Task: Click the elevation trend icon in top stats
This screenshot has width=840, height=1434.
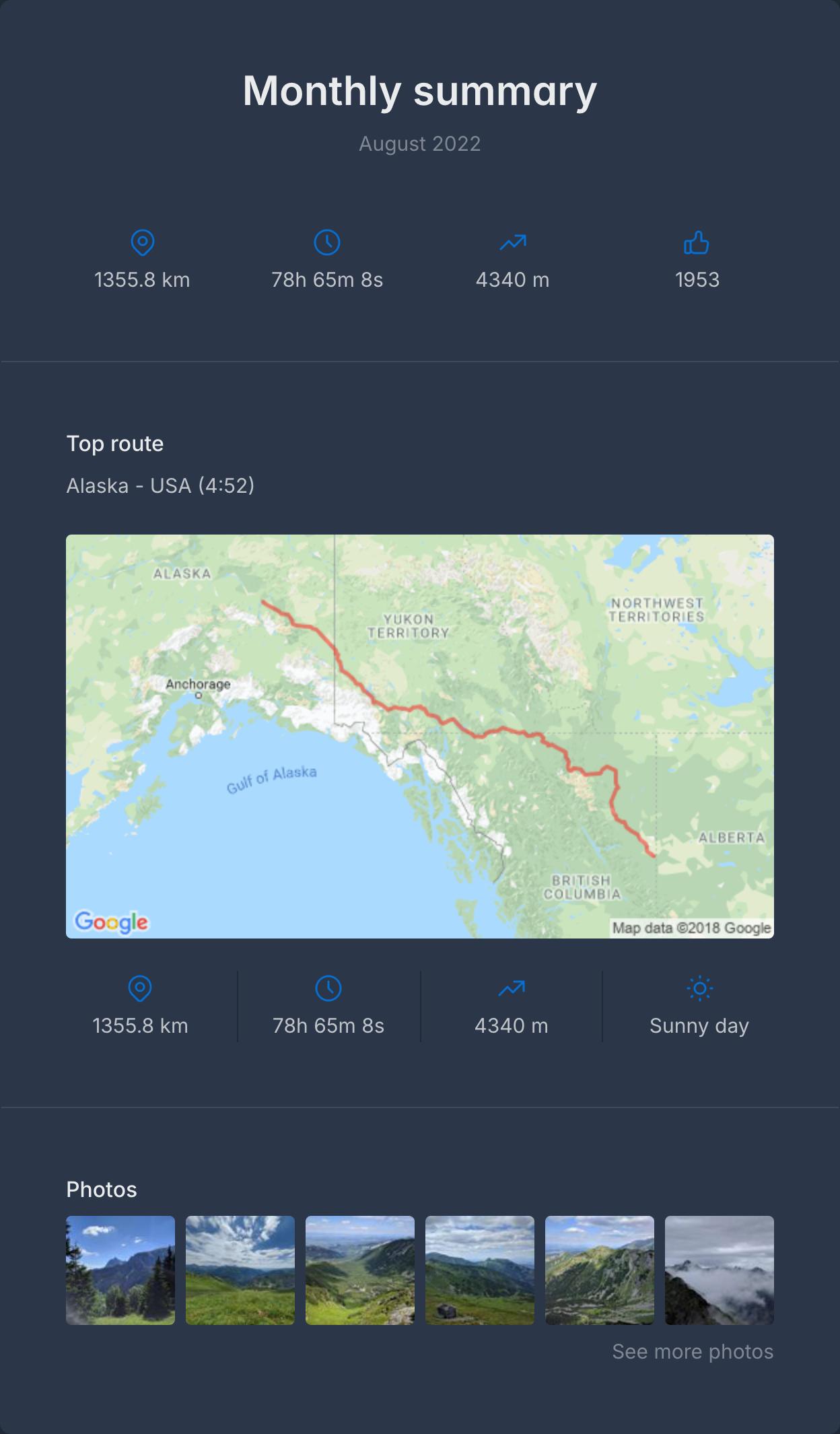Action: [513, 242]
